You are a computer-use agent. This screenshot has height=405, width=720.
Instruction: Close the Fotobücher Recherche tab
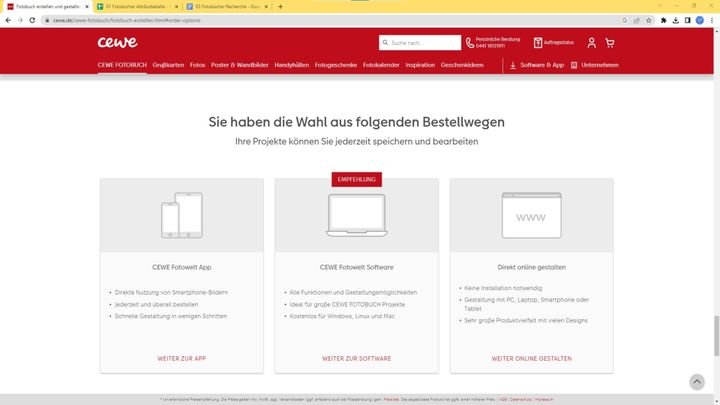click(x=266, y=7)
